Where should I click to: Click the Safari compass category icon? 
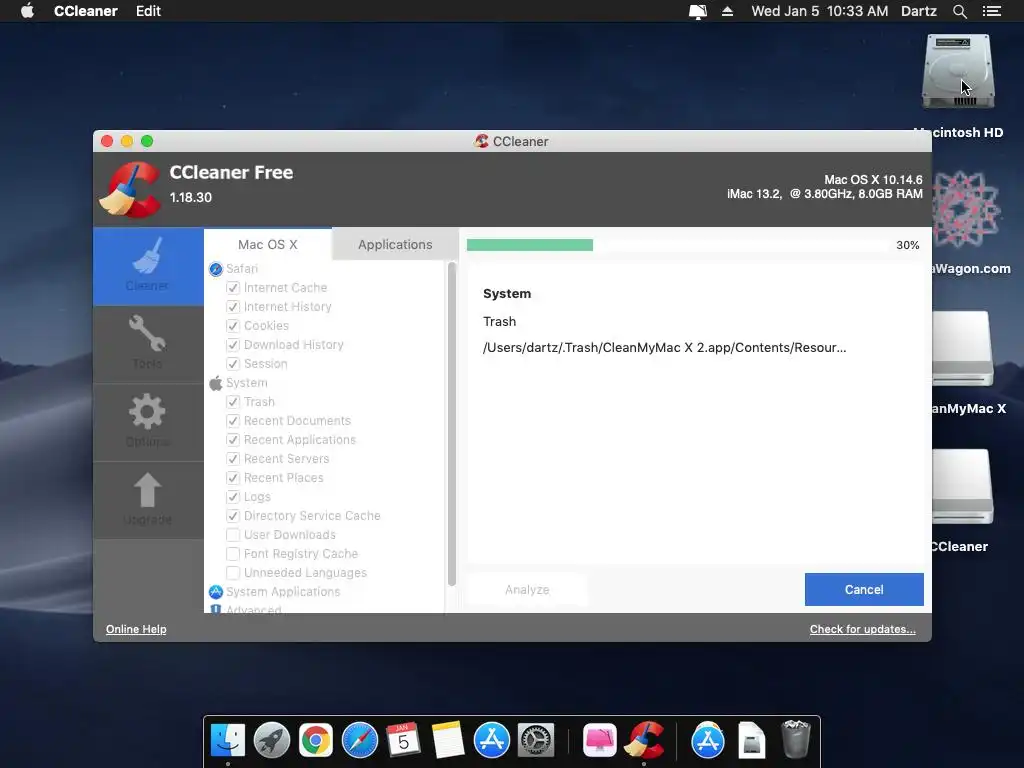coord(216,269)
